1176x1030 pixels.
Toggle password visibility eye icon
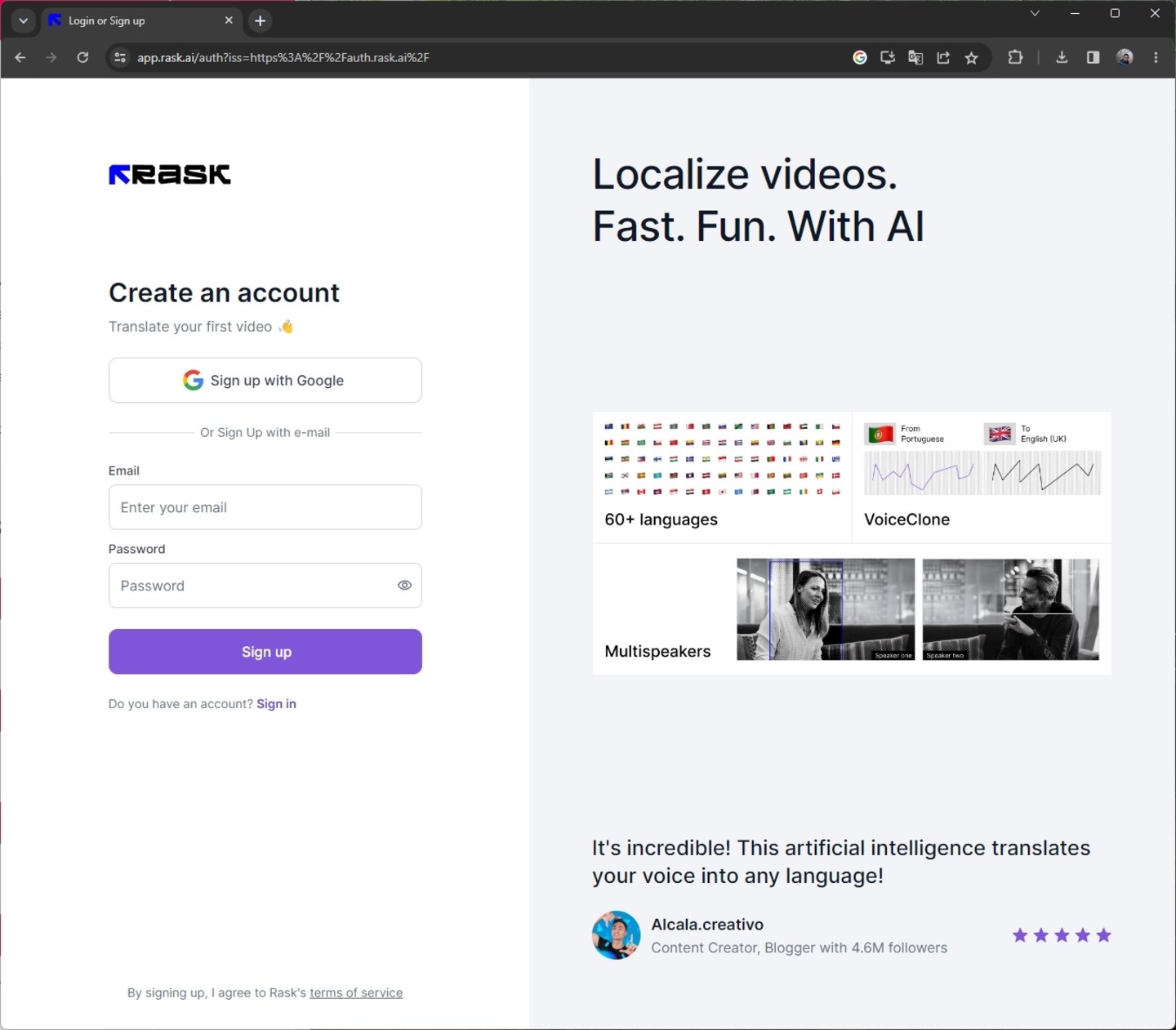pyautogui.click(x=404, y=586)
